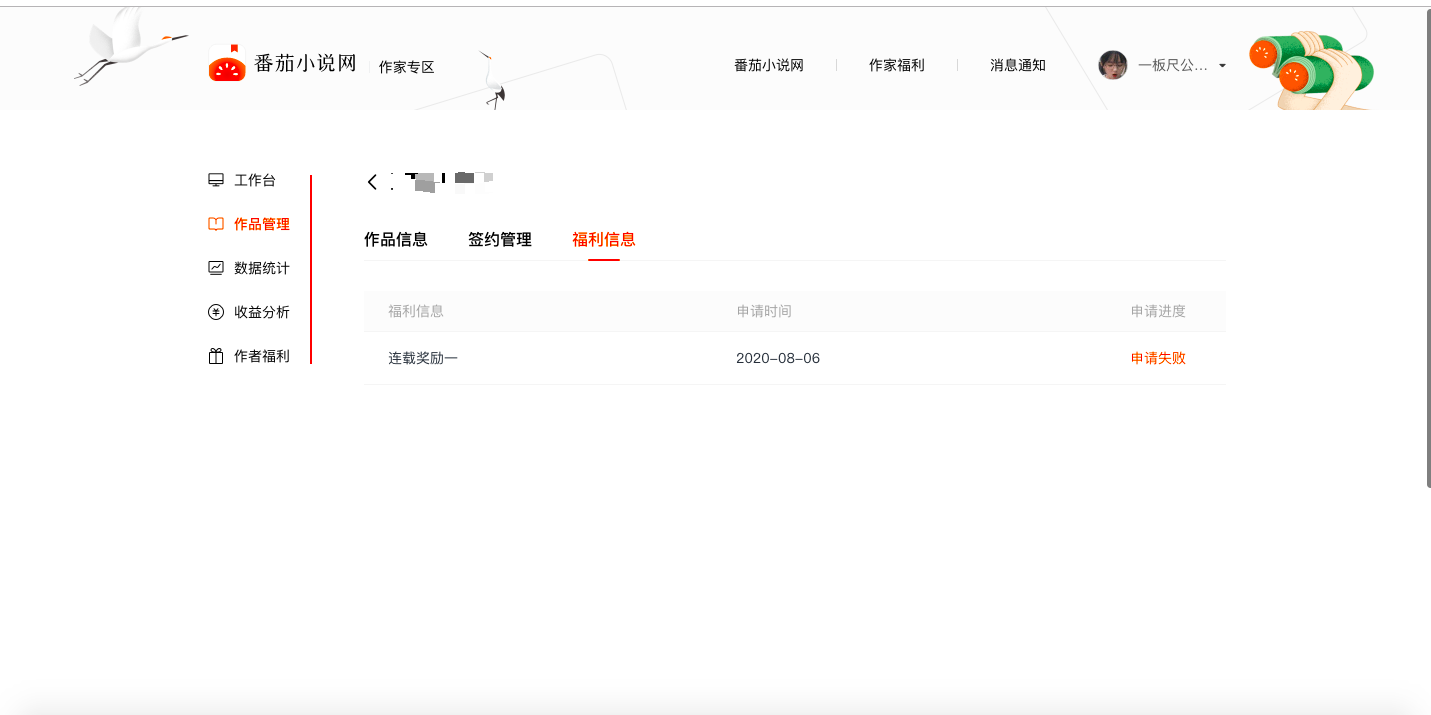This screenshot has height=715, width=1431.
Task: Click the Fanqie tomato logo icon
Action: tap(227, 63)
